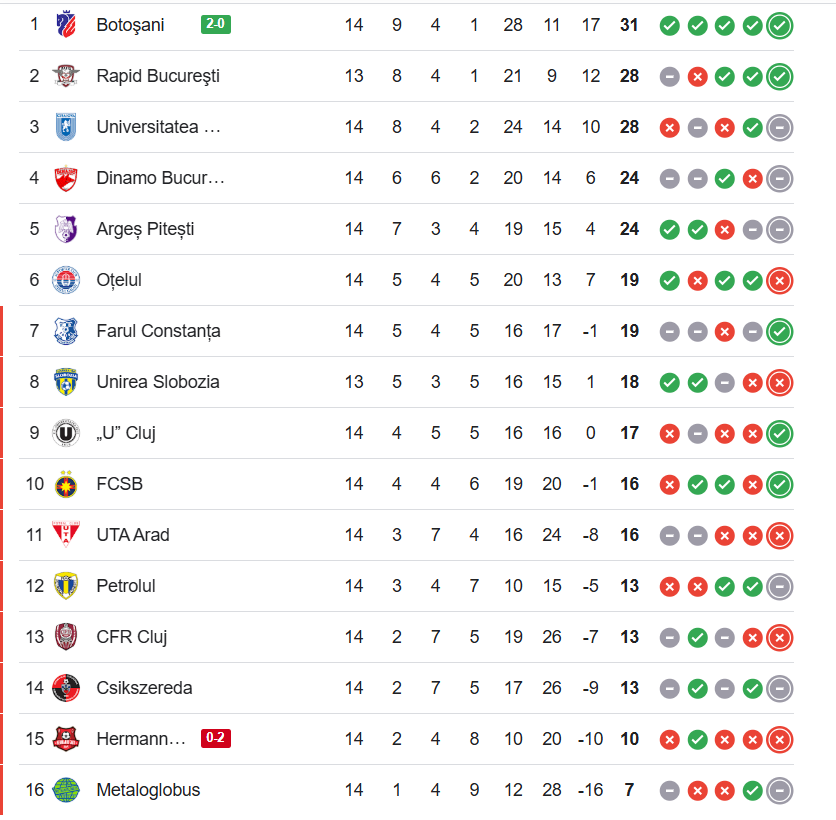
Task: Open Petrolul's latest draw result circle
Action: (x=780, y=586)
